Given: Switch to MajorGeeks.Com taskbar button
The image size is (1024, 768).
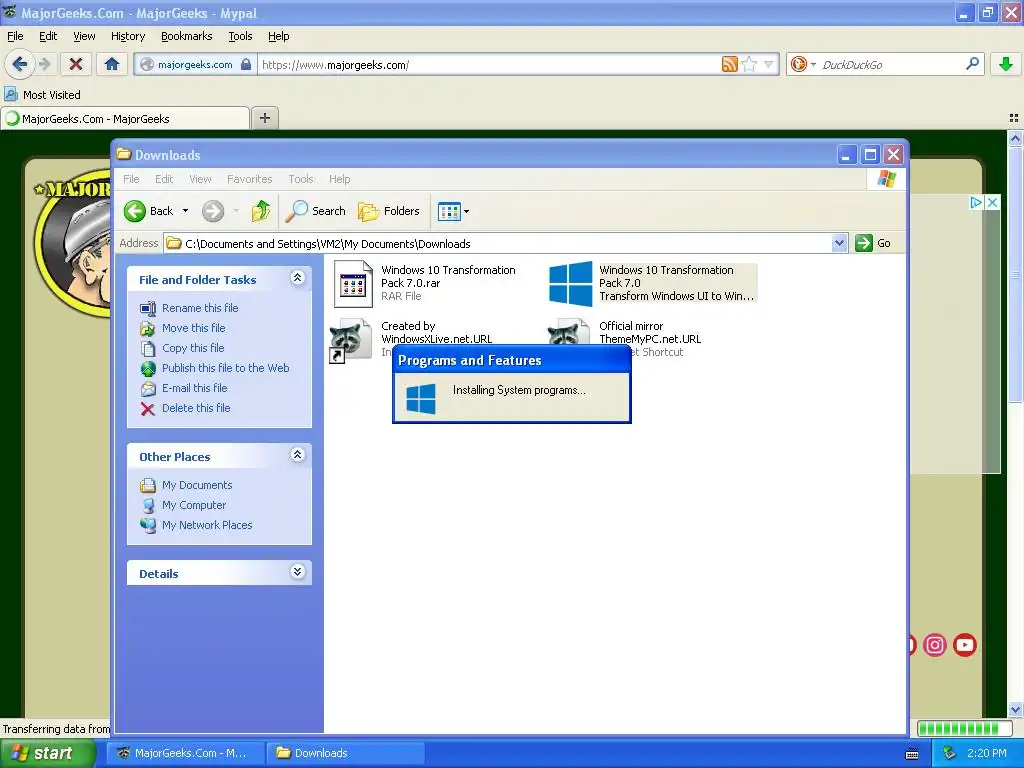Looking at the screenshot, I should (186, 753).
